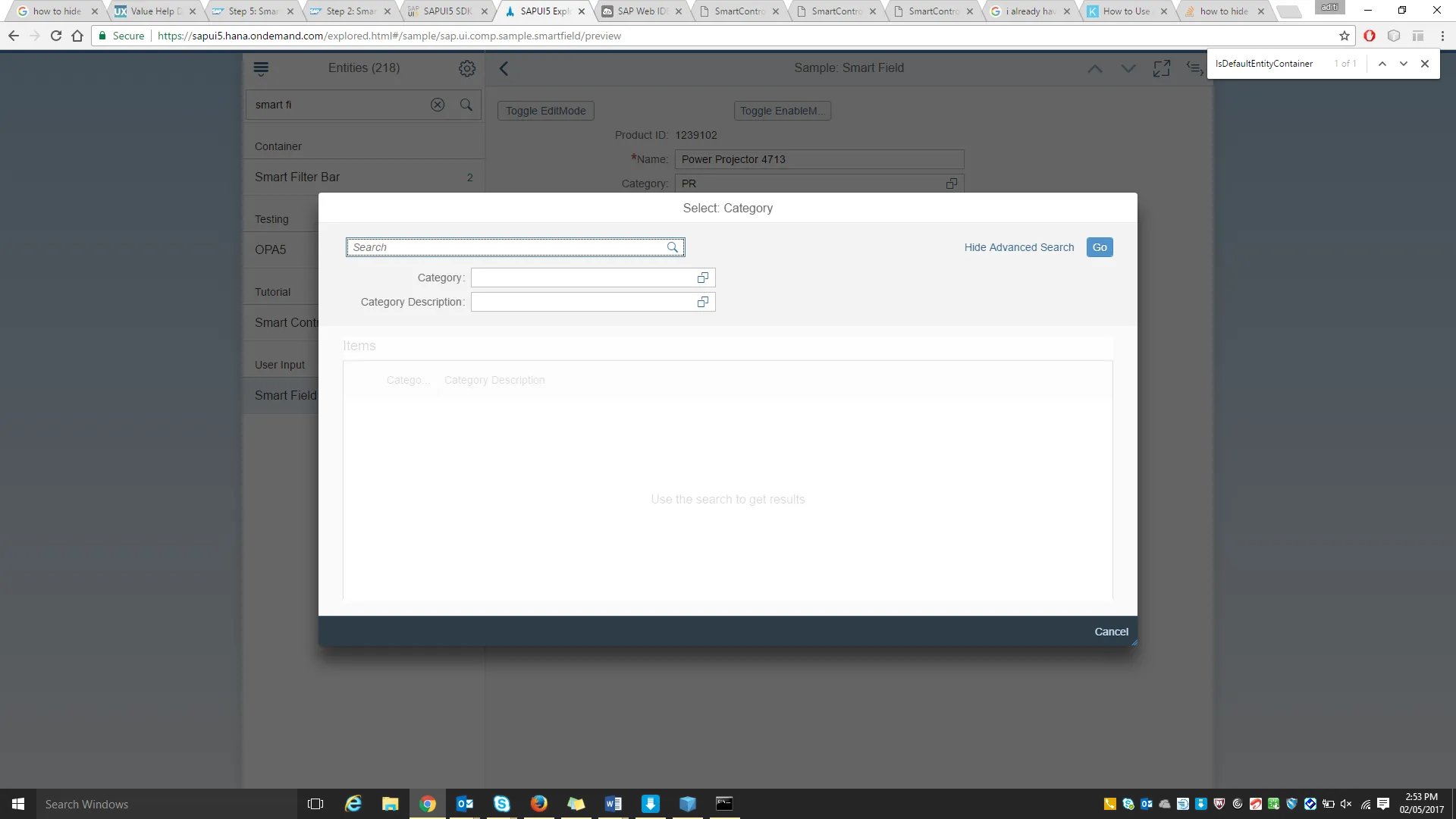Open Skype from the Windows taskbar
Screen dimensions: 1456x819
pyautogui.click(x=502, y=804)
